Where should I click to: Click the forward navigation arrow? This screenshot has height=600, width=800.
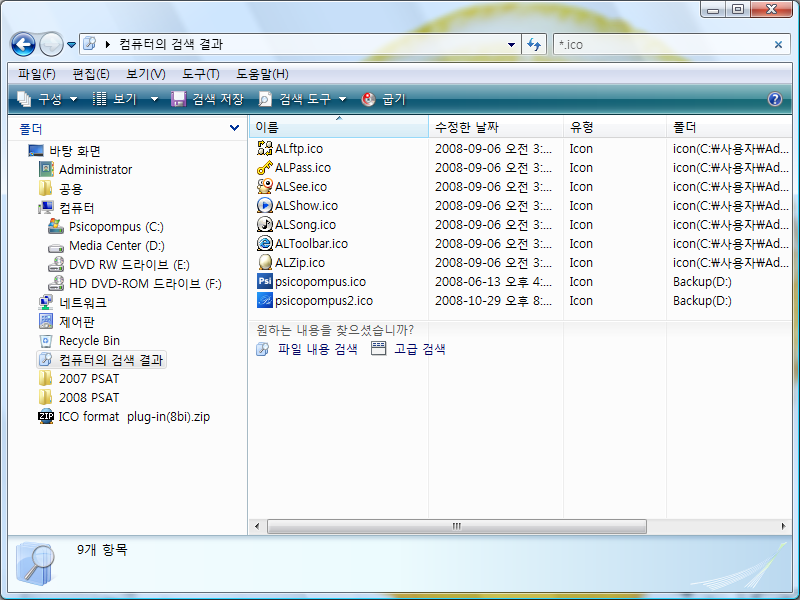(x=51, y=44)
